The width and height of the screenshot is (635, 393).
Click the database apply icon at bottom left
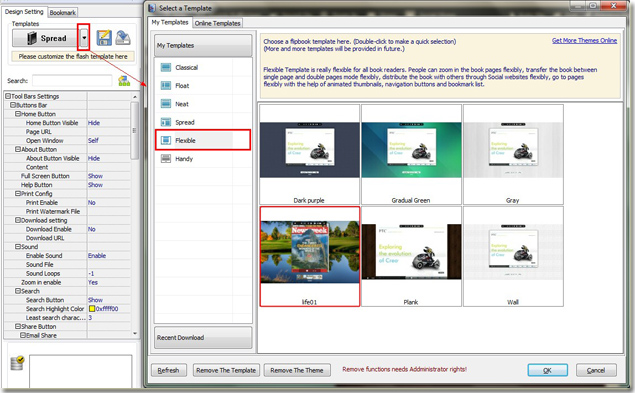(17, 363)
